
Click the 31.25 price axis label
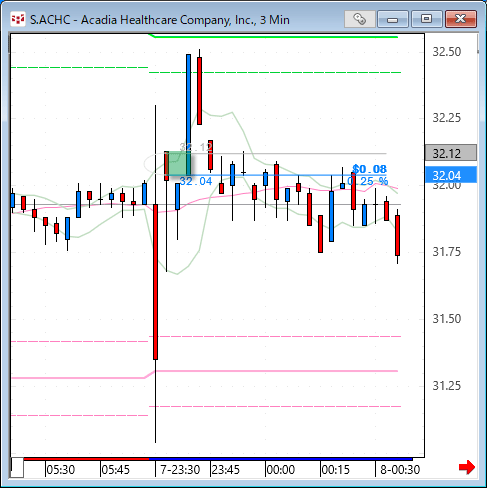[x=447, y=386]
